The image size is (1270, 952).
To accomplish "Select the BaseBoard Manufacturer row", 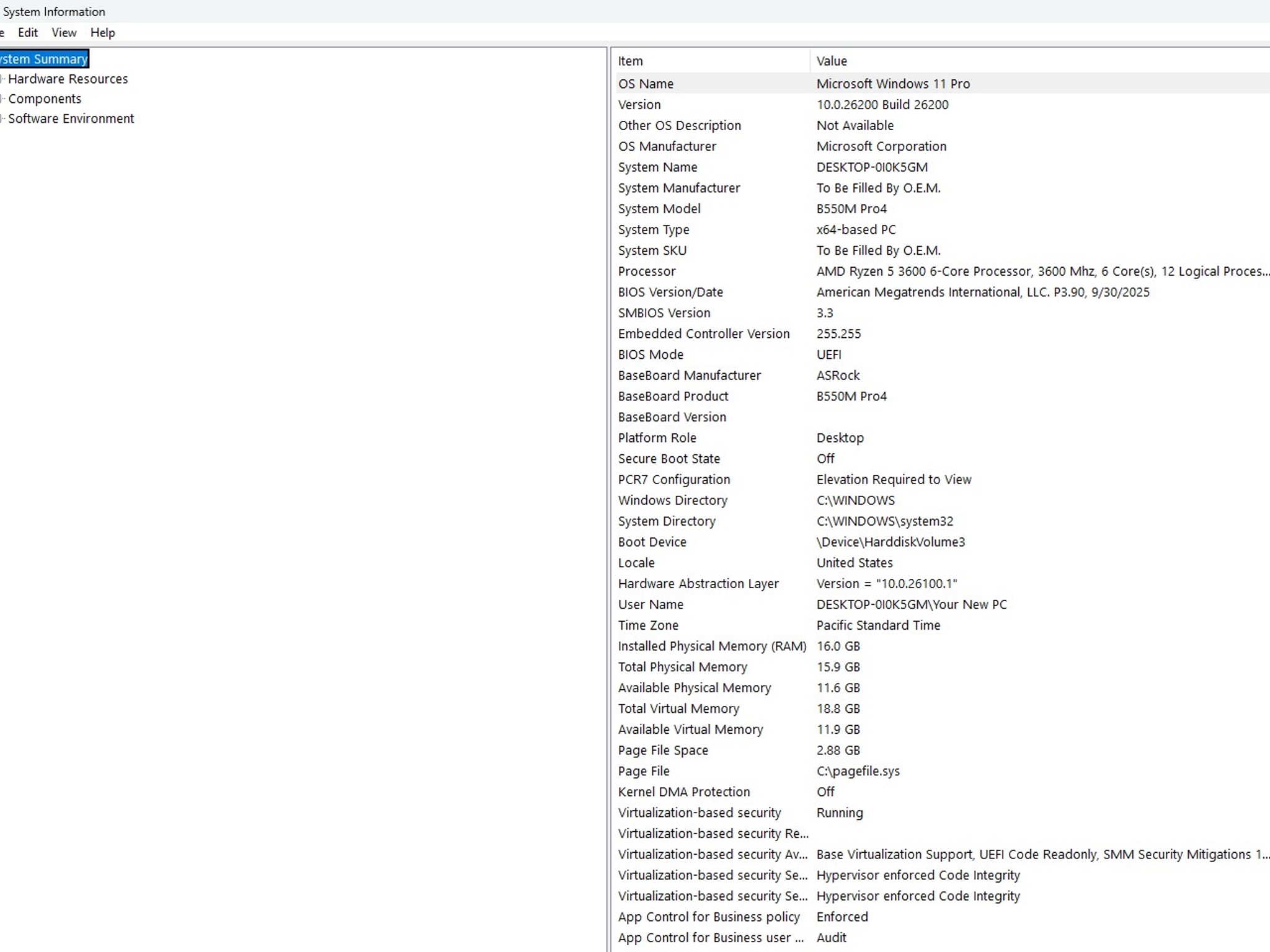I will pos(689,375).
